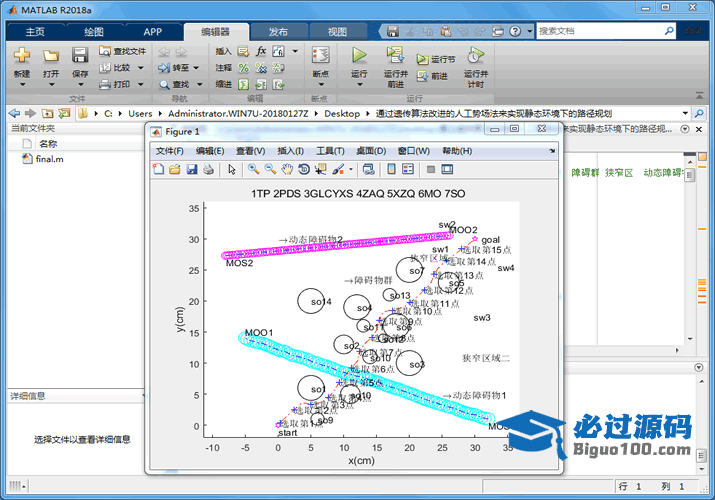The width and height of the screenshot is (715, 500).
Task: Expand the 转至 dropdown arrow
Action: tap(197, 68)
